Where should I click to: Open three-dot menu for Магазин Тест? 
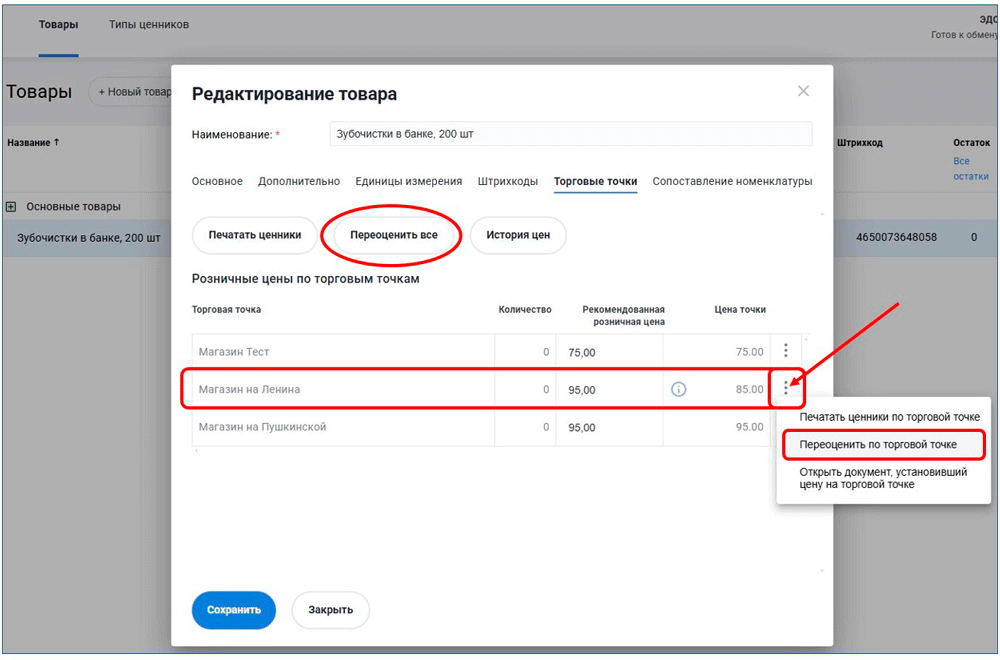pyautogui.click(x=786, y=351)
